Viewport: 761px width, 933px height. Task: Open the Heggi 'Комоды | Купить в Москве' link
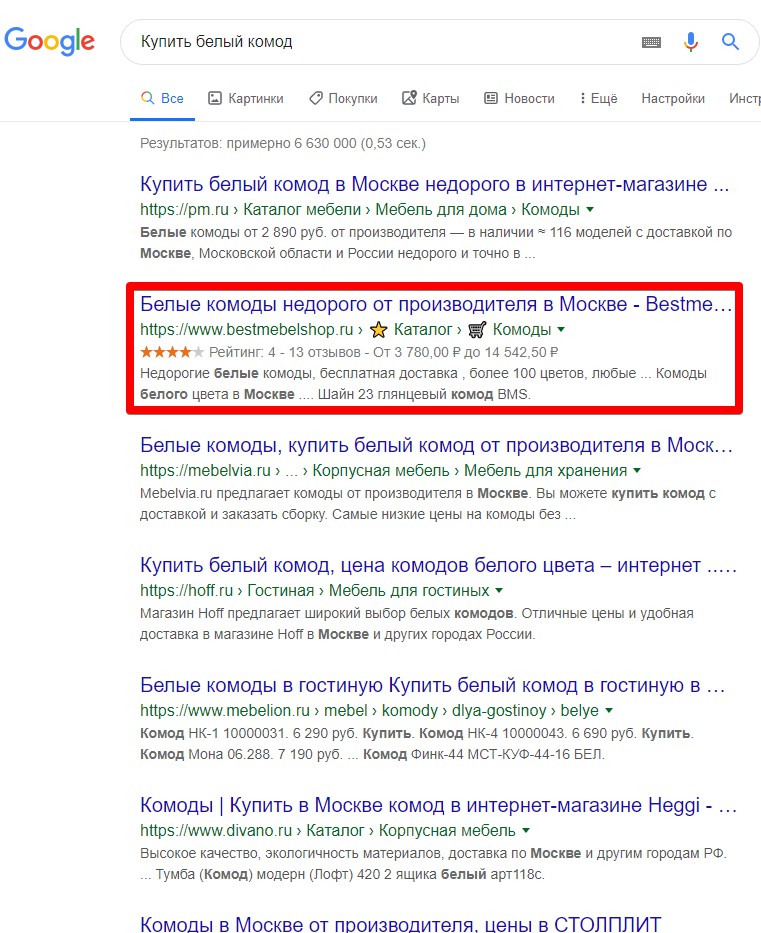[438, 805]
